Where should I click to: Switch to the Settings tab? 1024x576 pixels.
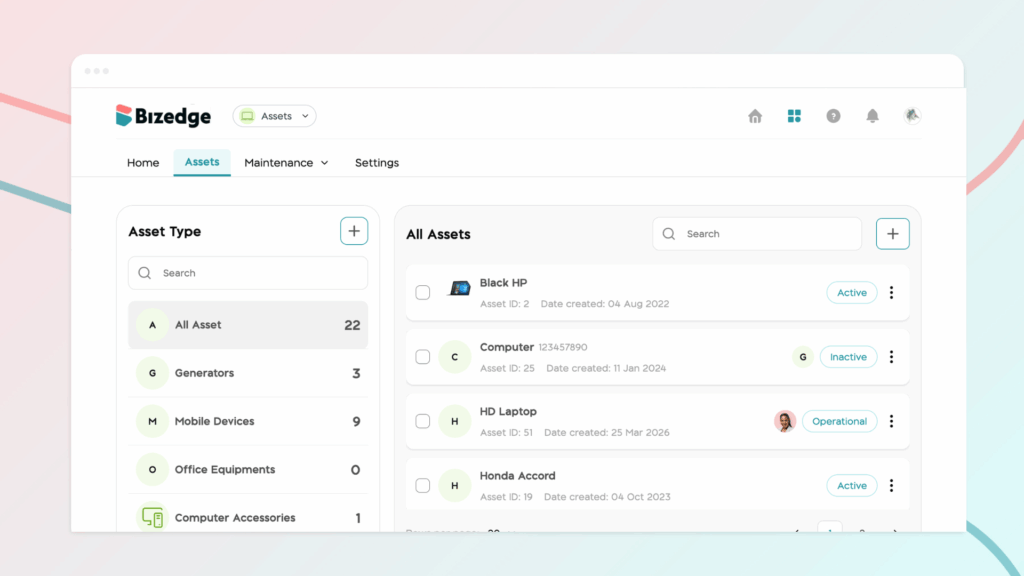coord(377,163)
